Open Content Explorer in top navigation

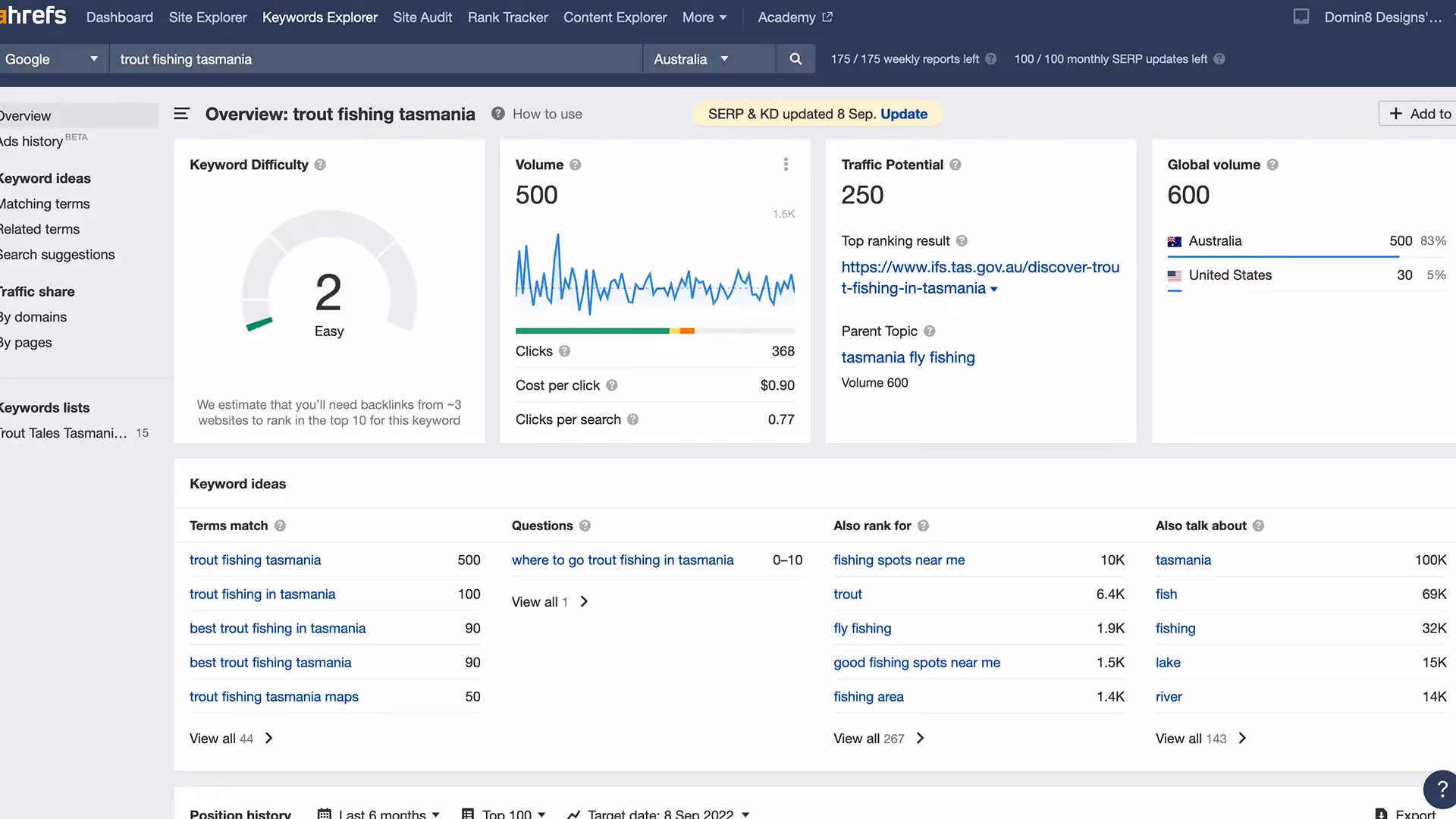click(615, 17)
